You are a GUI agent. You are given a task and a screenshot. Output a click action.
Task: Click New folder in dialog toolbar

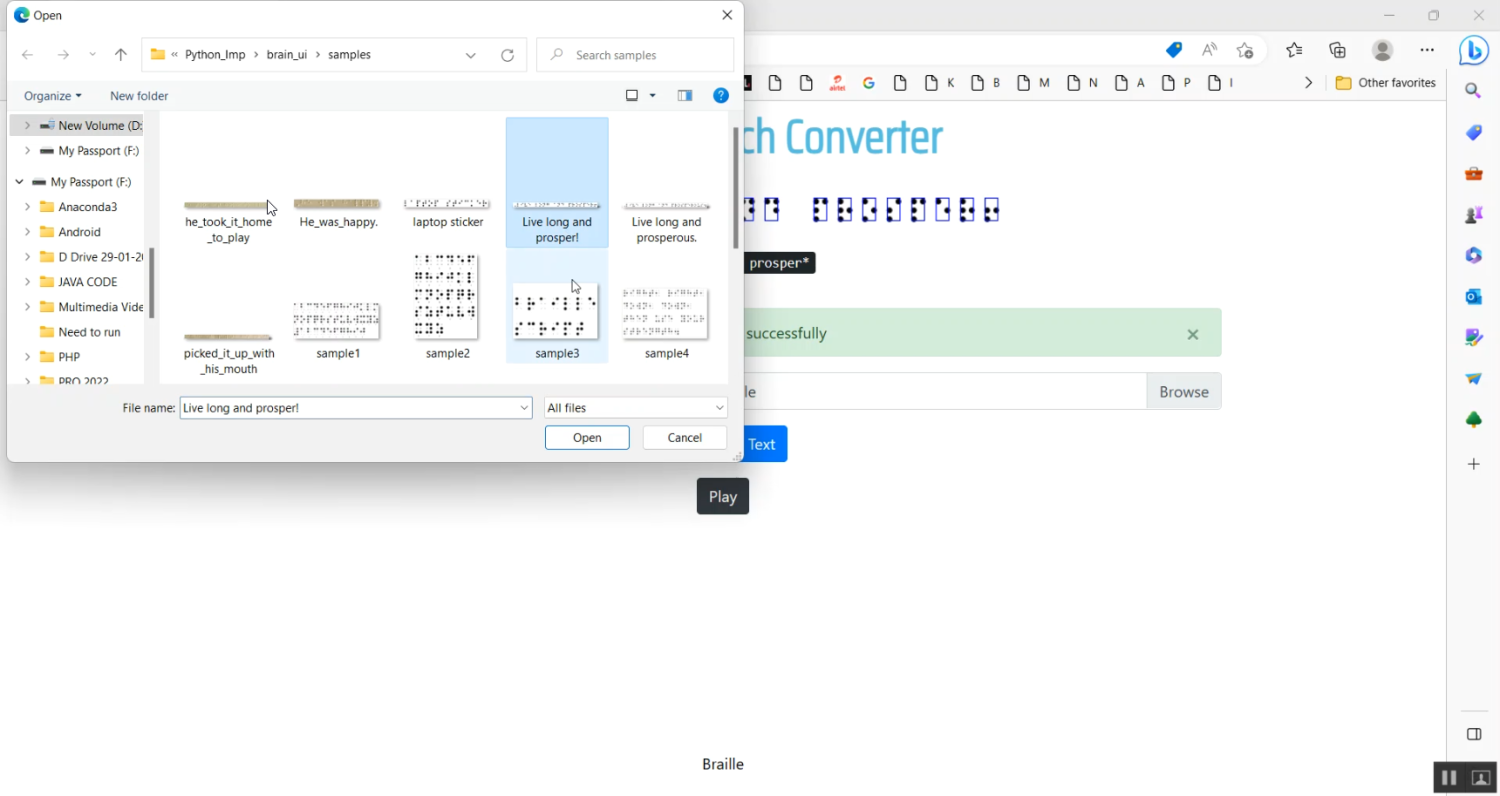click(139, 96)
